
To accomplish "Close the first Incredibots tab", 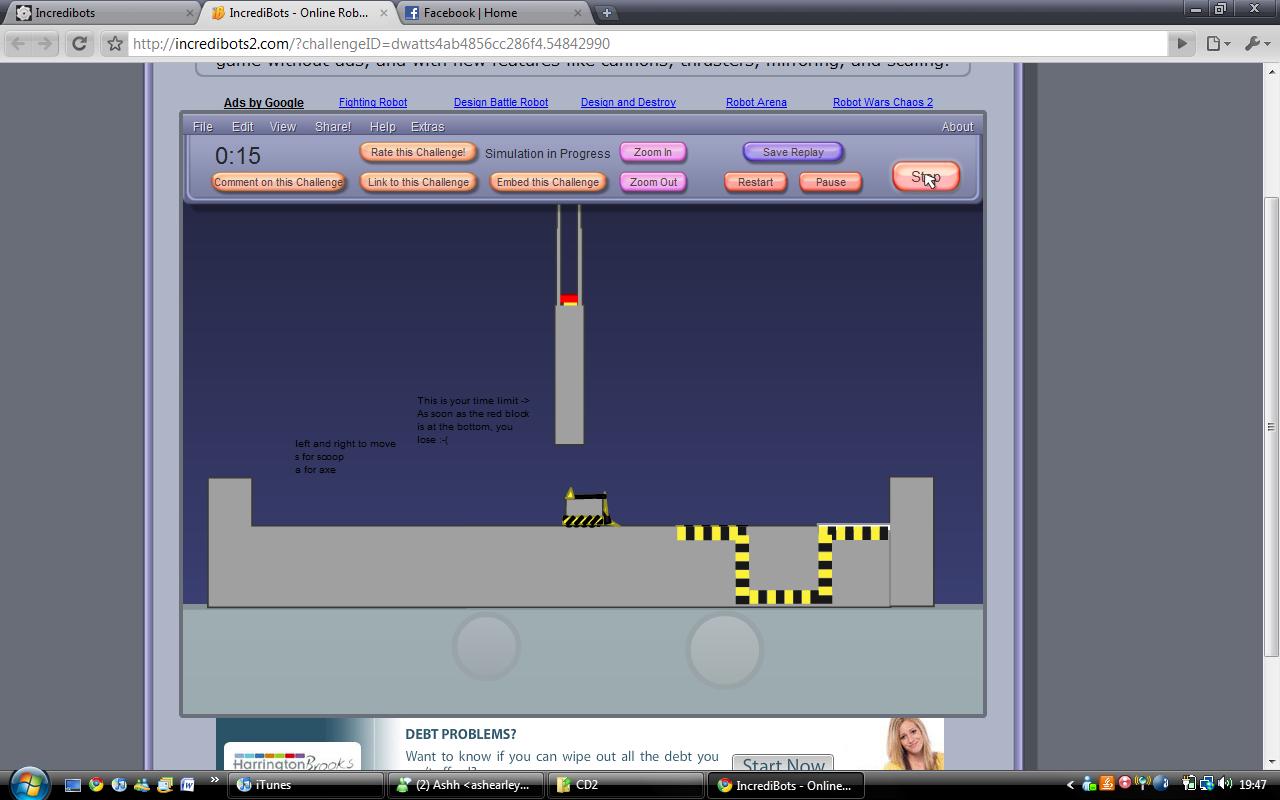I will point(190,13).
